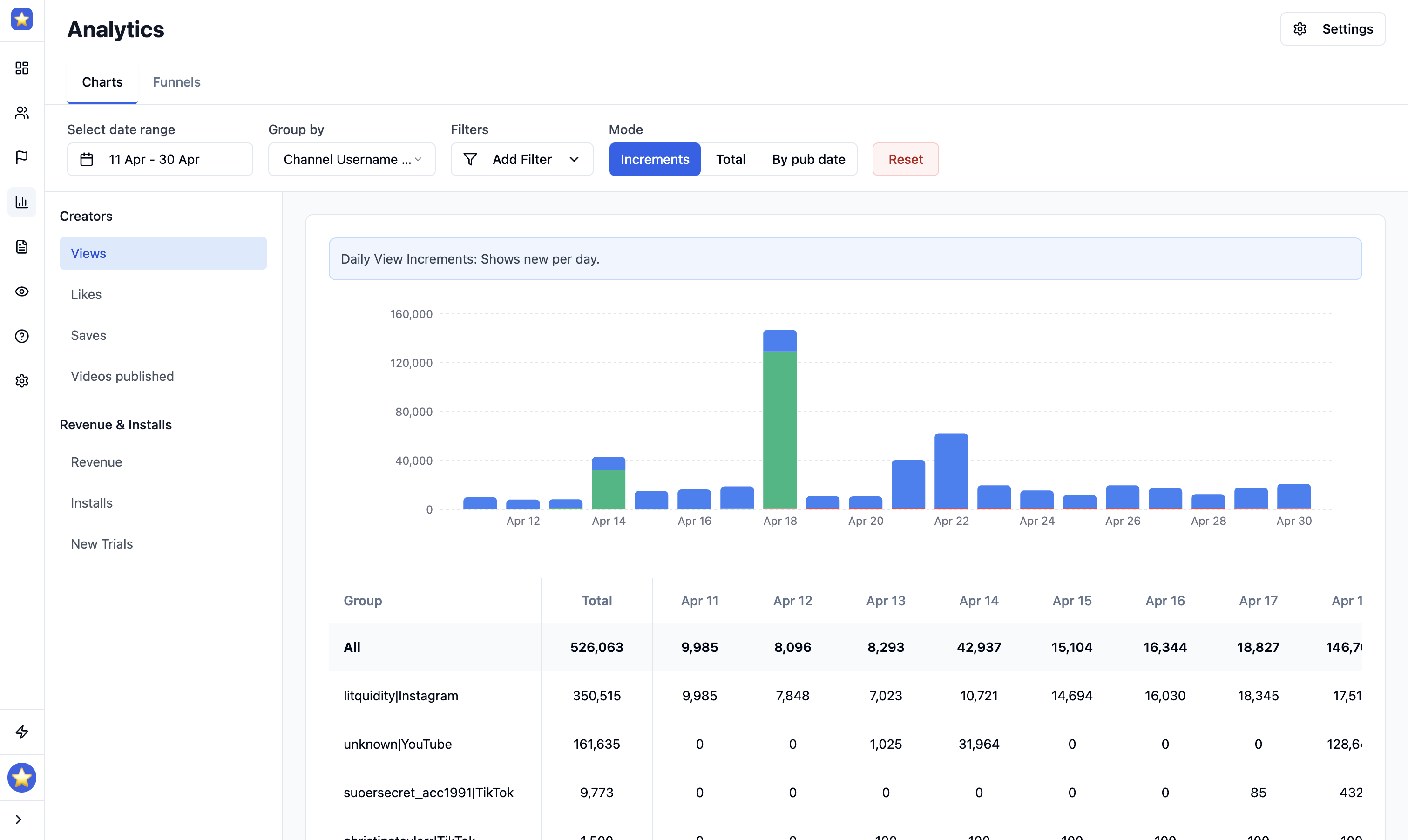
Task: Click total value 9,773
Action: (596, 793)
